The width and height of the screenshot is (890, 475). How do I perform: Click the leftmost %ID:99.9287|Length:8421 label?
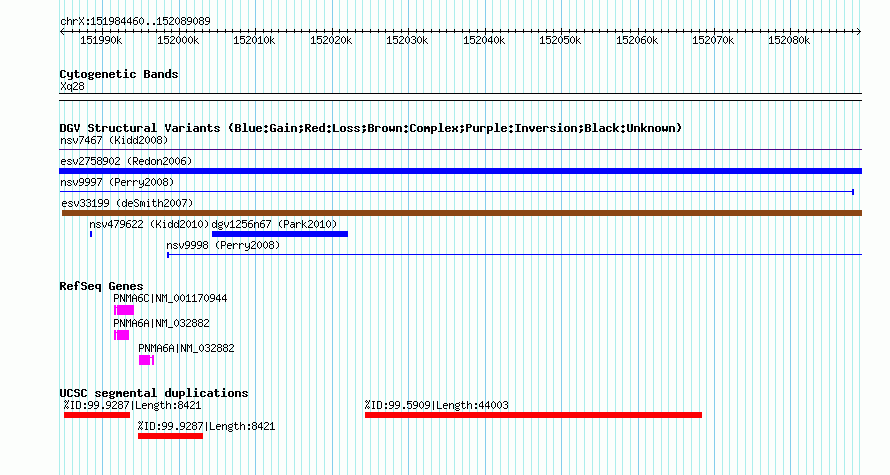132,405
